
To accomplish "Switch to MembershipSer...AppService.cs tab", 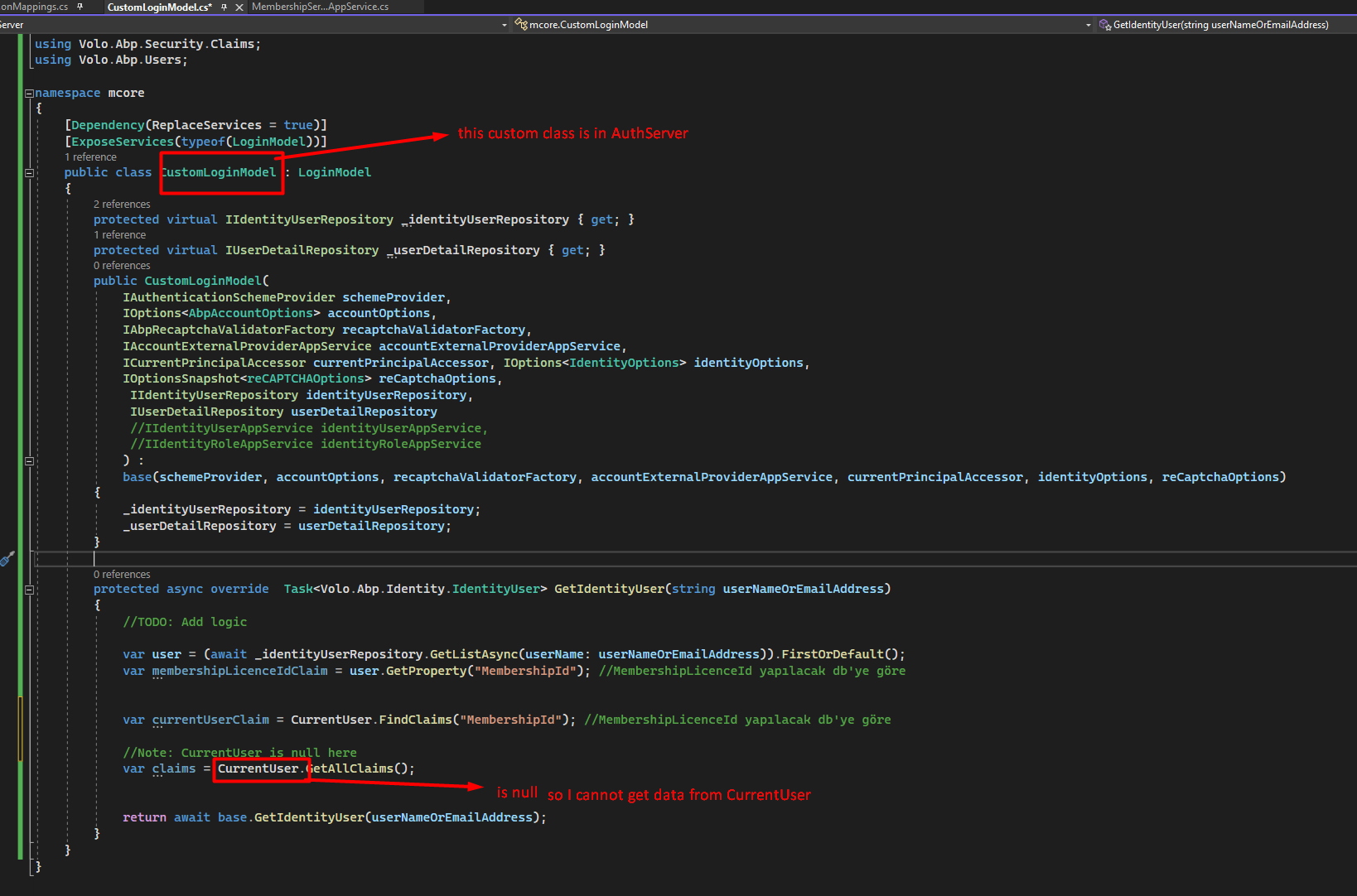I will (x=320, y=7).
